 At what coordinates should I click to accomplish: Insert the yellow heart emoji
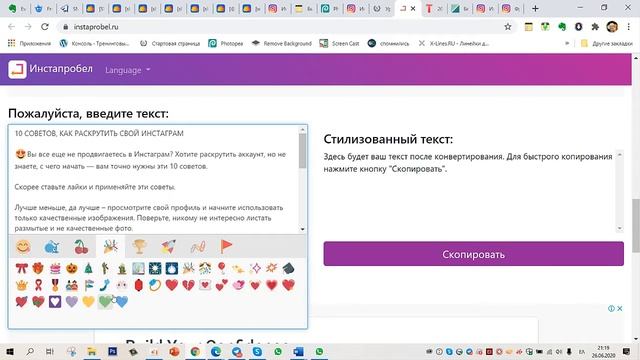(x=89, y=302)
